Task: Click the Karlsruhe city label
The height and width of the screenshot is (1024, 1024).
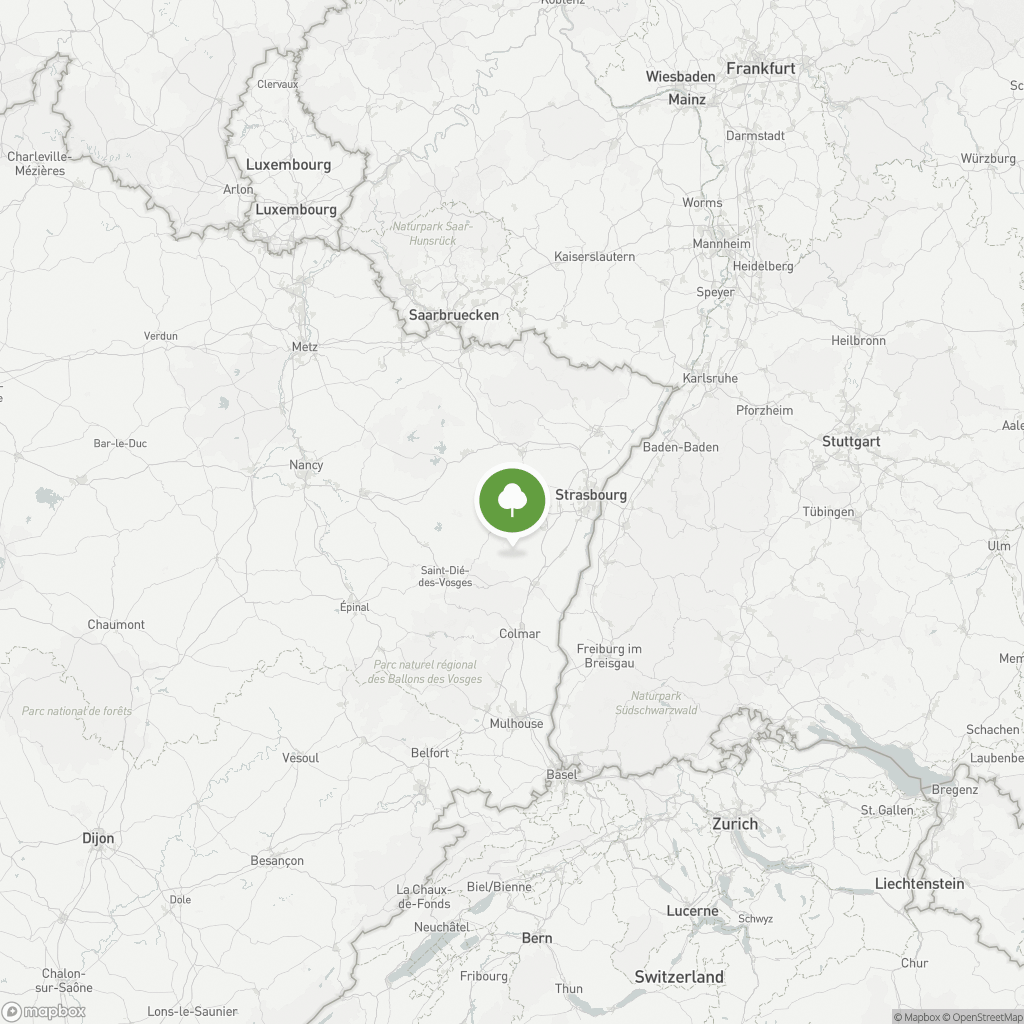Action: (710, 378)
